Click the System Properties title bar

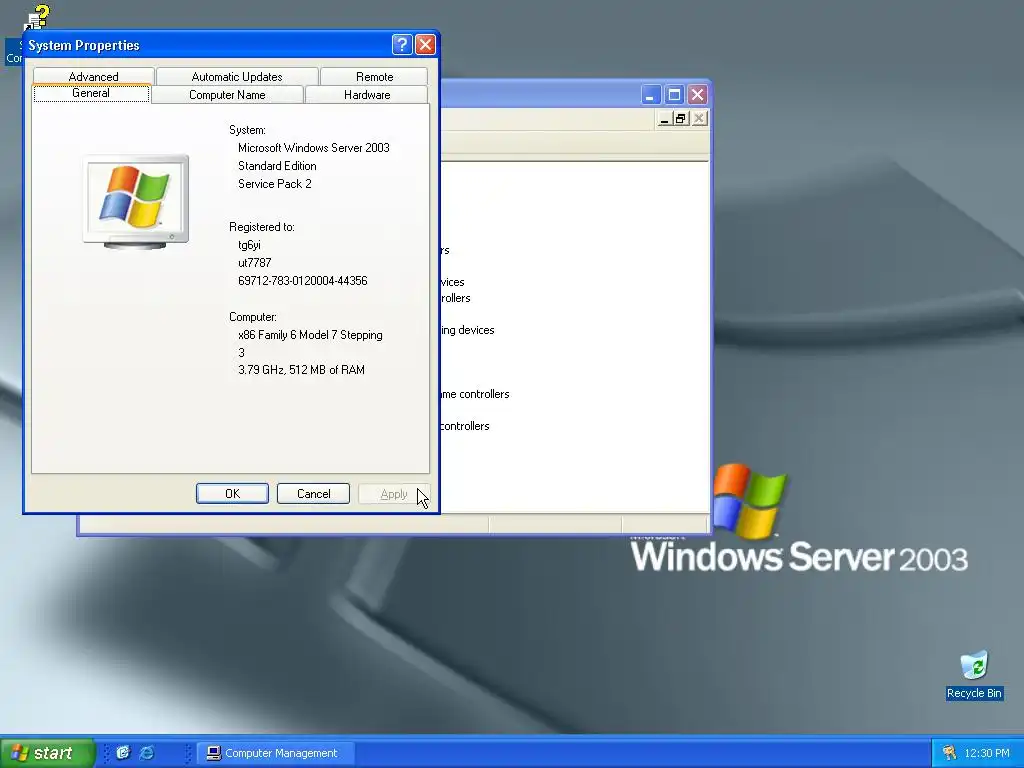point(208,44)
